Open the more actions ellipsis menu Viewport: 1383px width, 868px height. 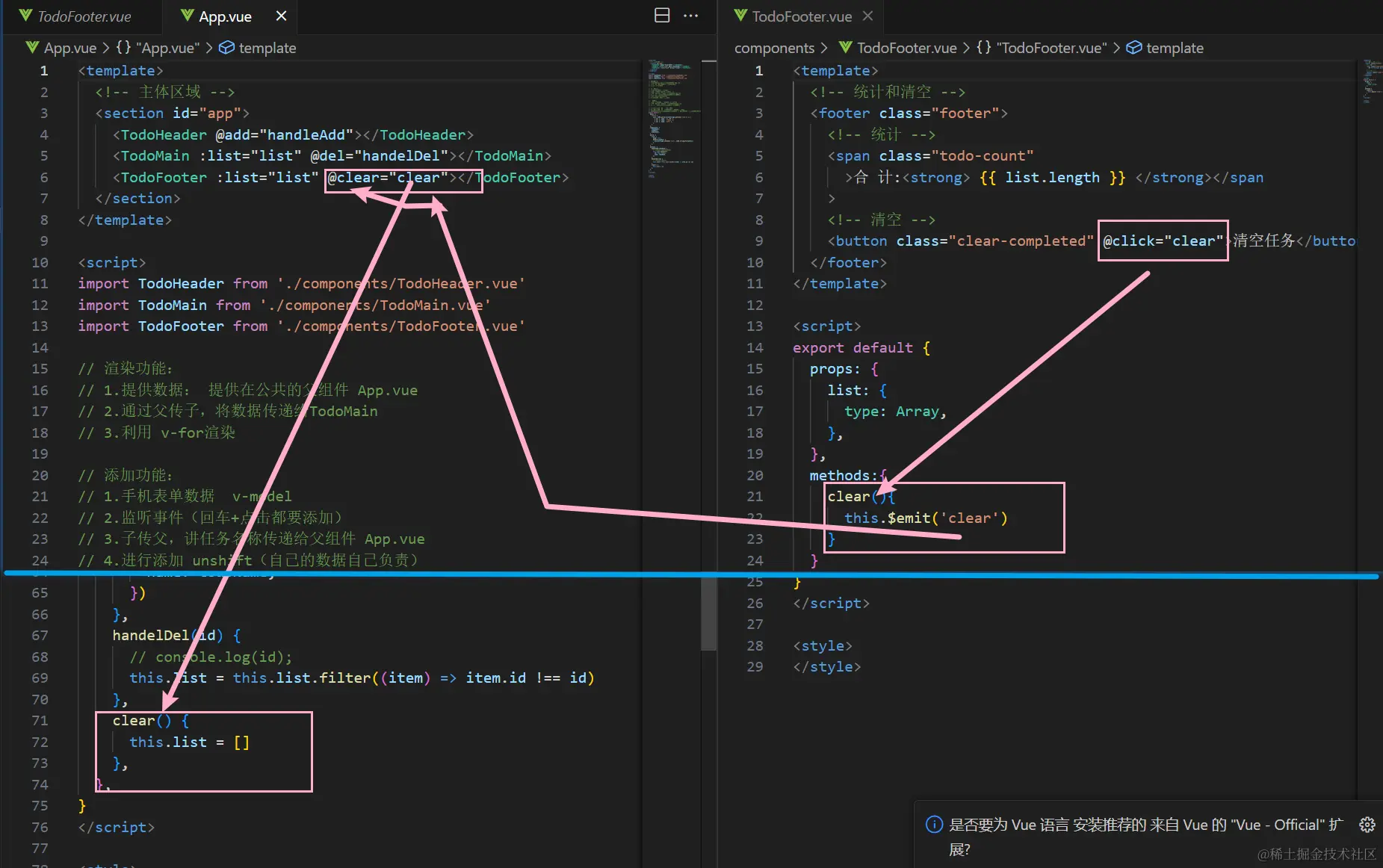coord(691,16)
